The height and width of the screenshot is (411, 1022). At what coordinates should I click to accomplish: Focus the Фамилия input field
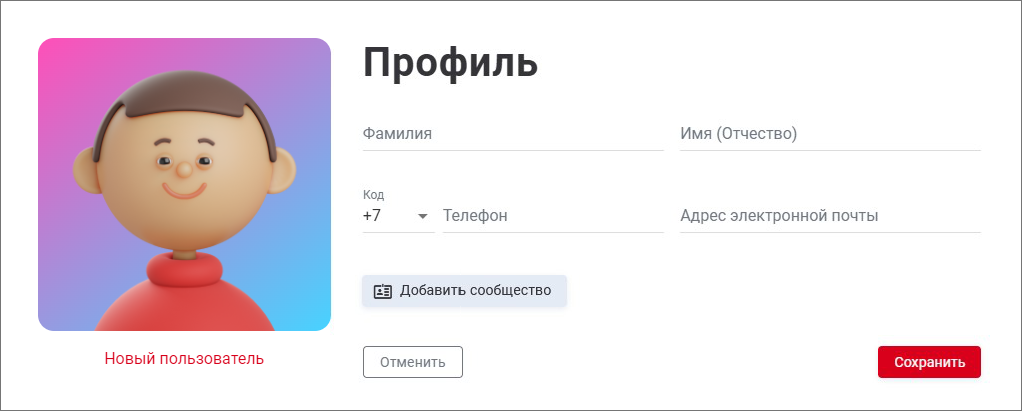pos(513,134)
